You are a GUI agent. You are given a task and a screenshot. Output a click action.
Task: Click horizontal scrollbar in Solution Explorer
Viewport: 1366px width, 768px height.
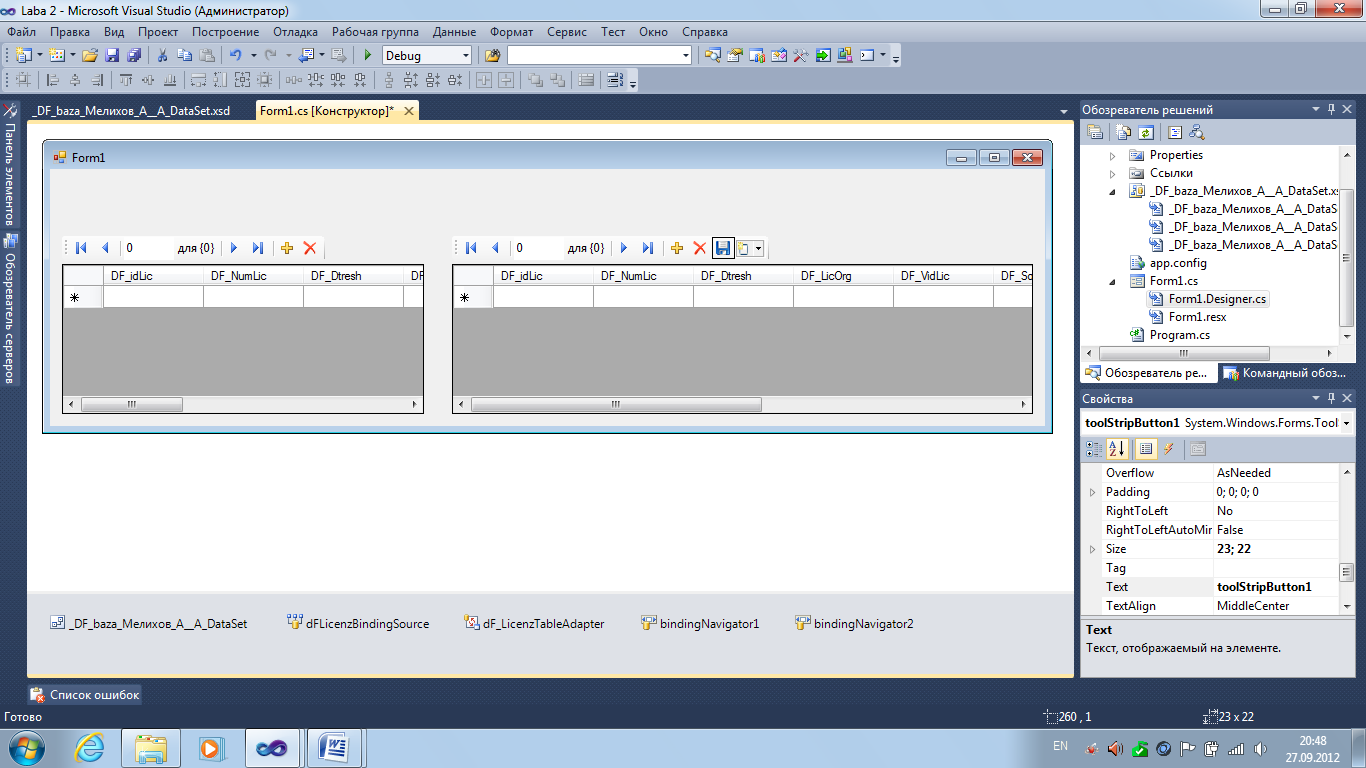[x=1210, y=353]
